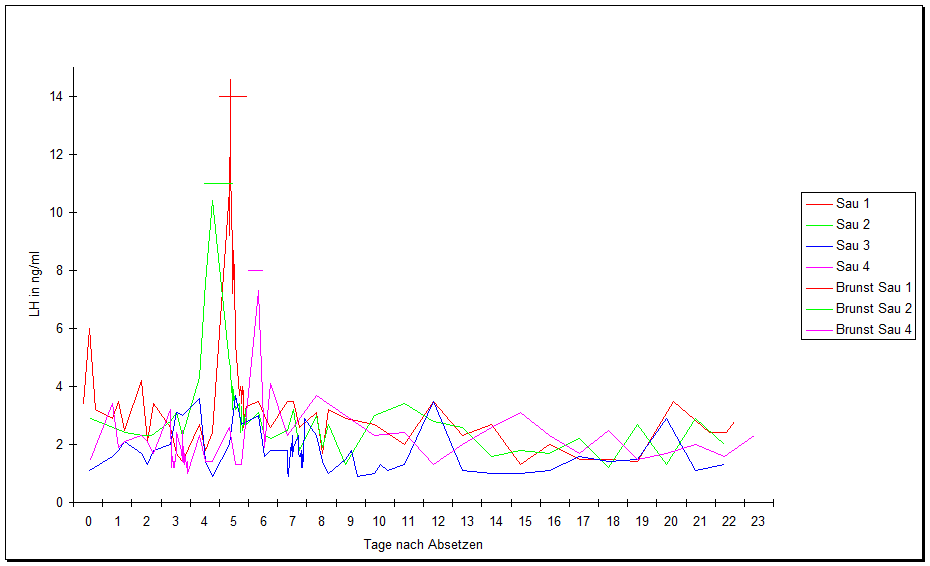Click the red cross Brunst marker at 14

tap(231, 96)
